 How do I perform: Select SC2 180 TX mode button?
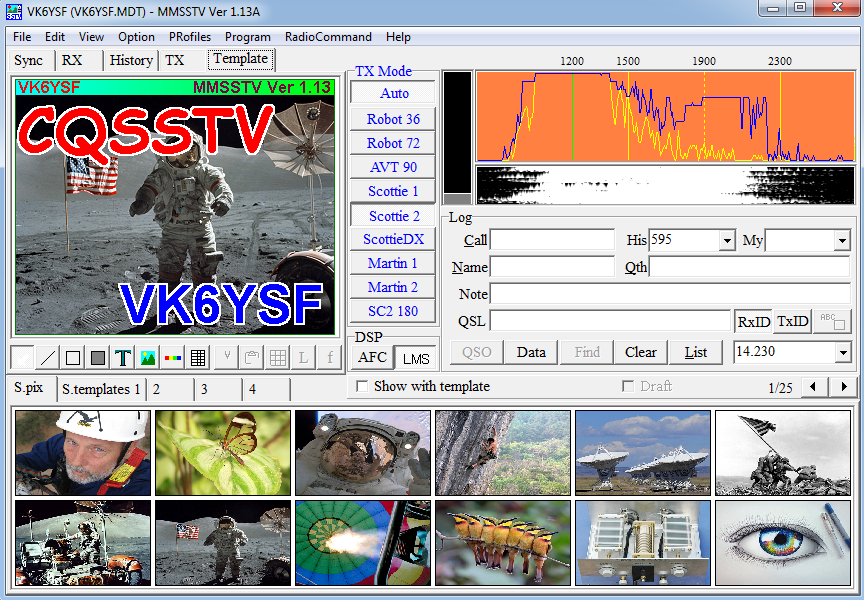point(393,311)
